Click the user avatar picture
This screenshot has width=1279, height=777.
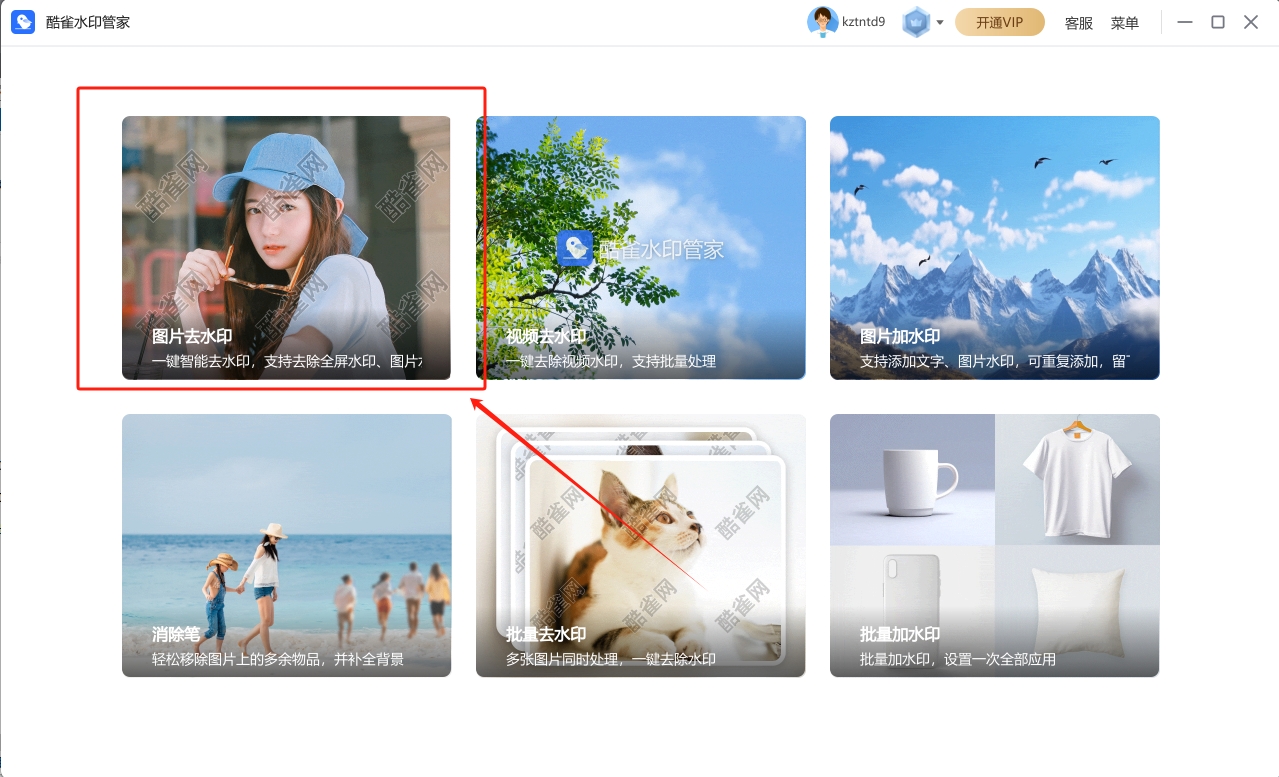(x=823, y=21)
